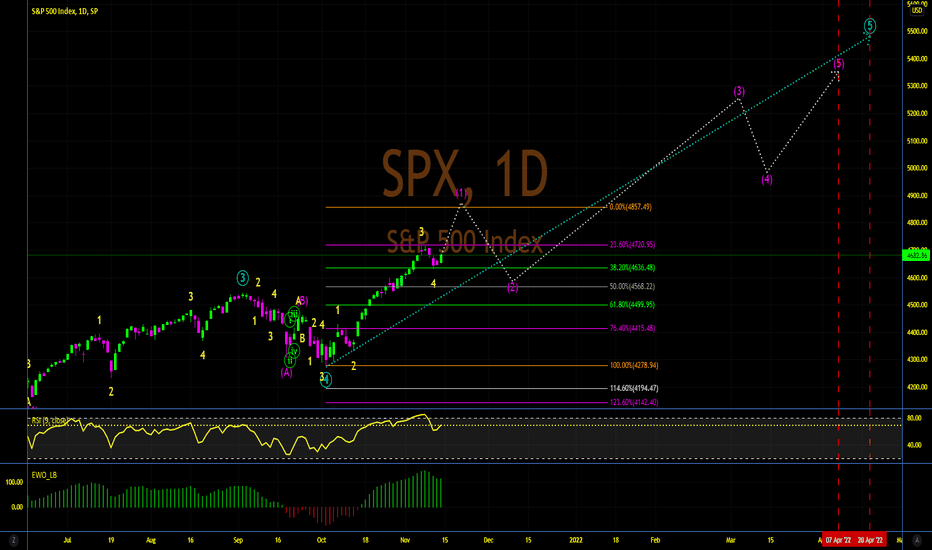This screenshot has height=550, width=932.
Task: Click the 80.00 RSI scale label
Action: coord(914,418)
